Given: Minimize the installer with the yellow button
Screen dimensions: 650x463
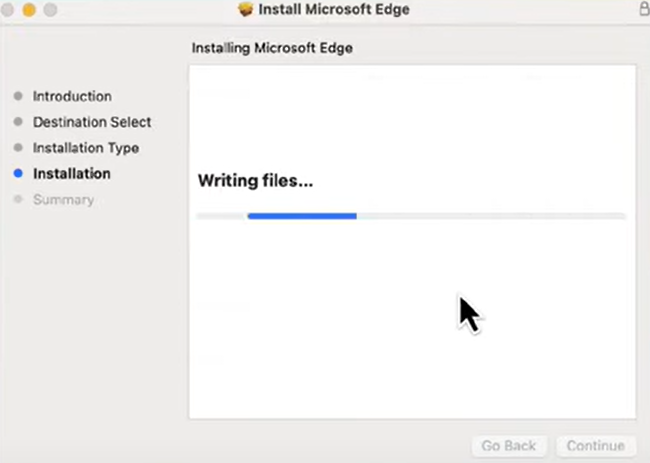Looking at the screenshot, I should (x=28, y=10).
